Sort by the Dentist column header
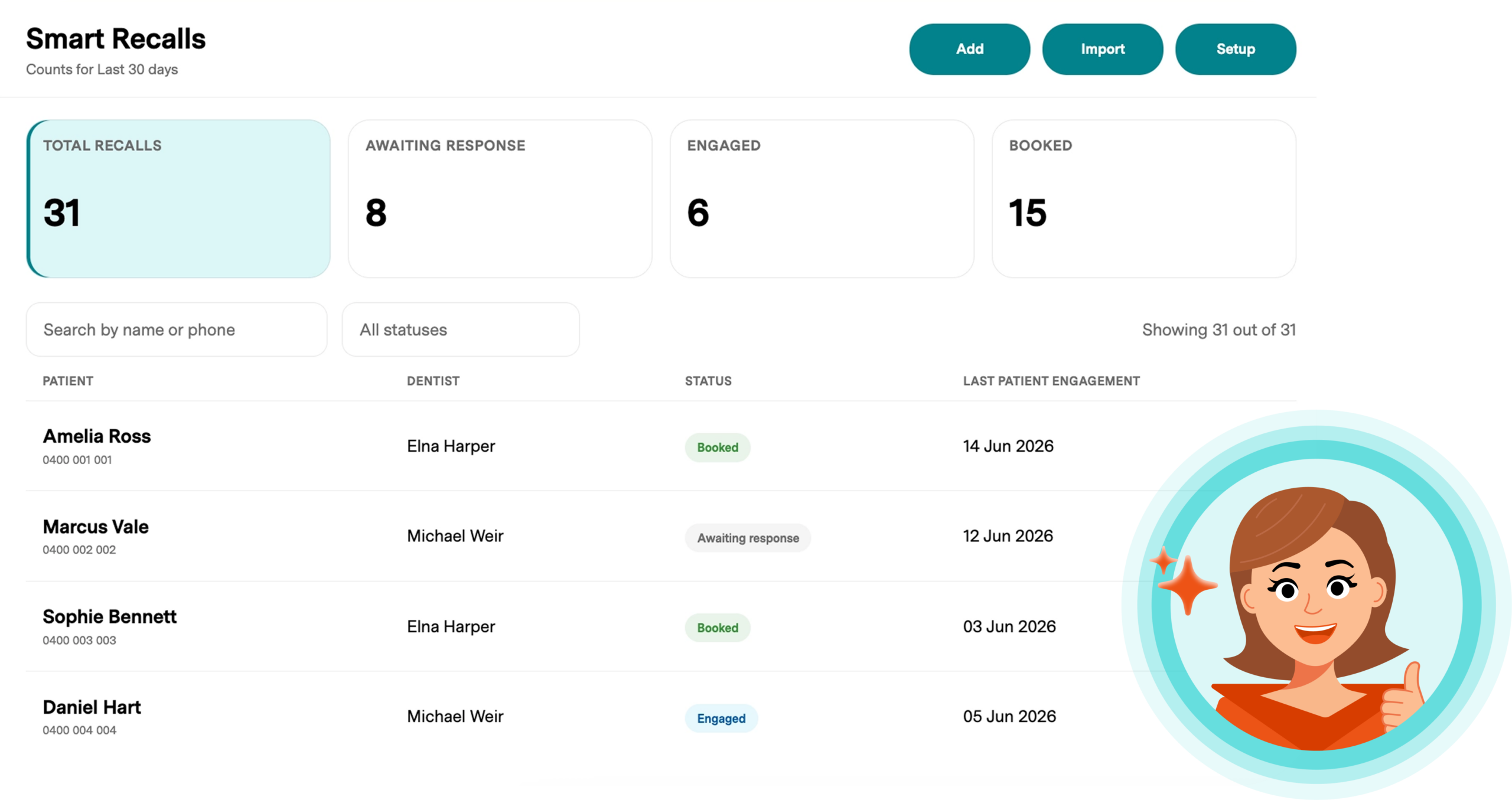This screenshot has height=800, width=1512. click(433, 381)
